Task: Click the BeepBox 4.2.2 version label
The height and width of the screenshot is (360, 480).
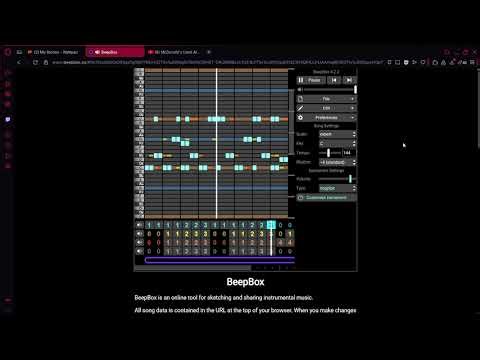Action: click(x=326, y=72)
